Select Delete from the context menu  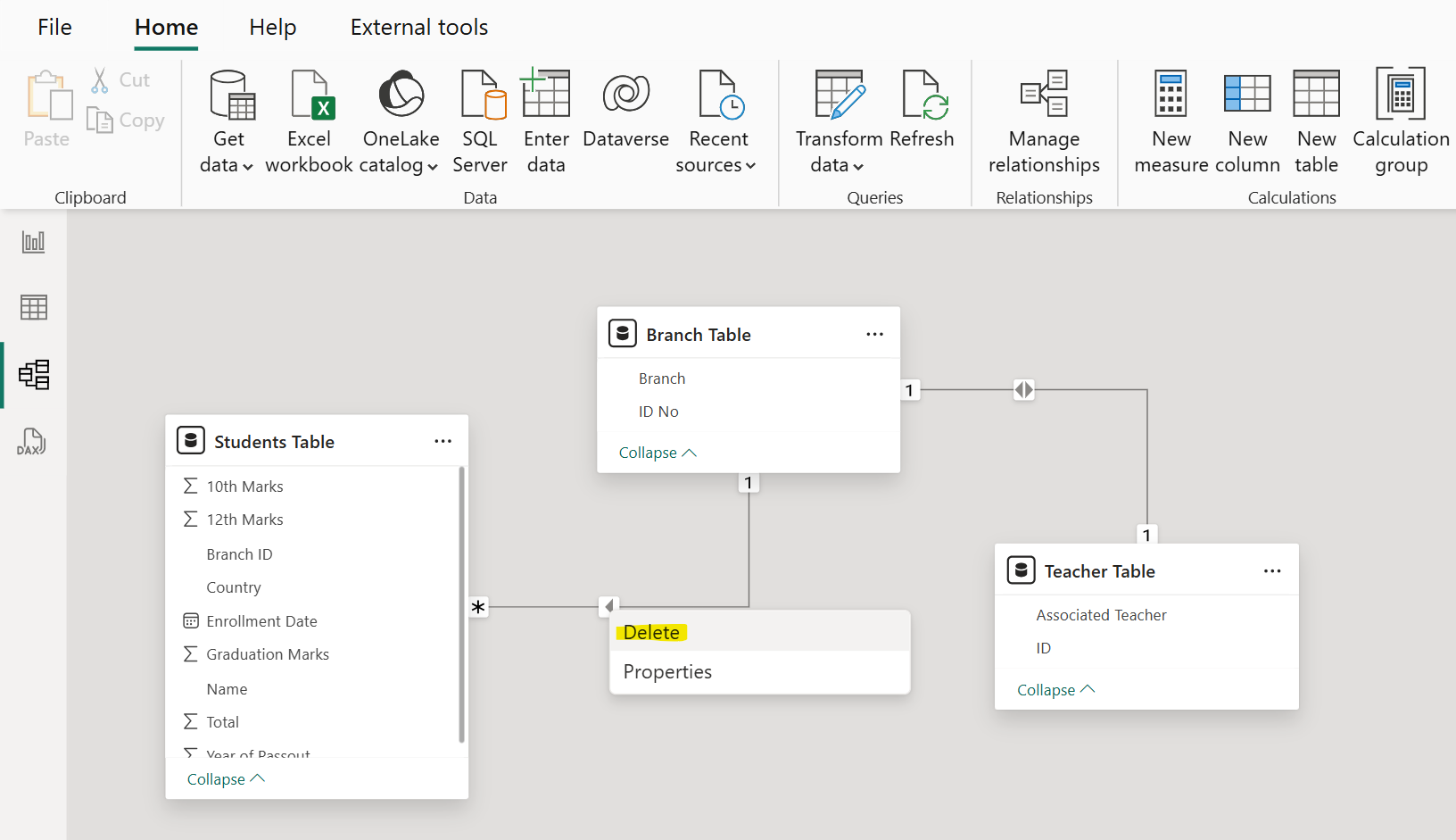pos(652,633)
